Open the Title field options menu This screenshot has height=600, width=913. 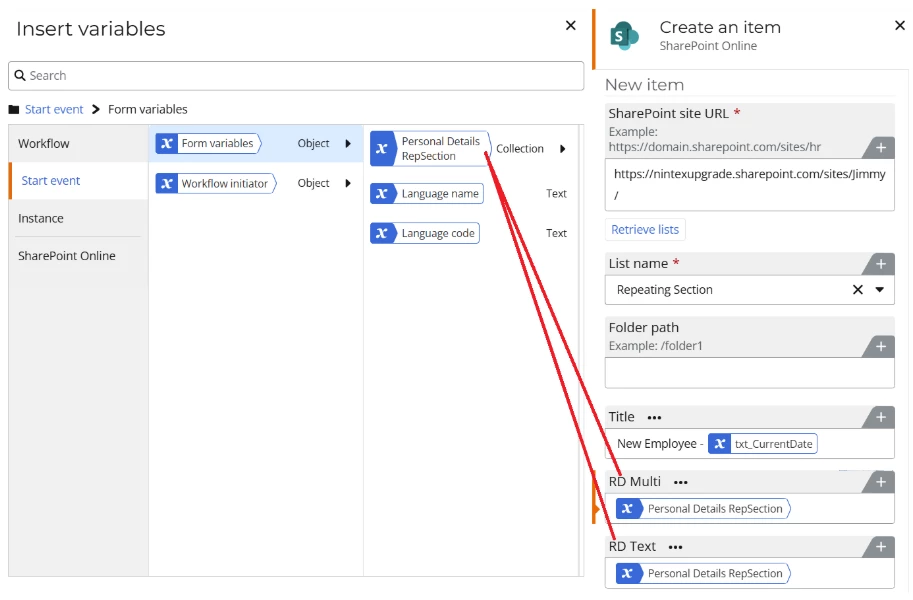point(654,418)
